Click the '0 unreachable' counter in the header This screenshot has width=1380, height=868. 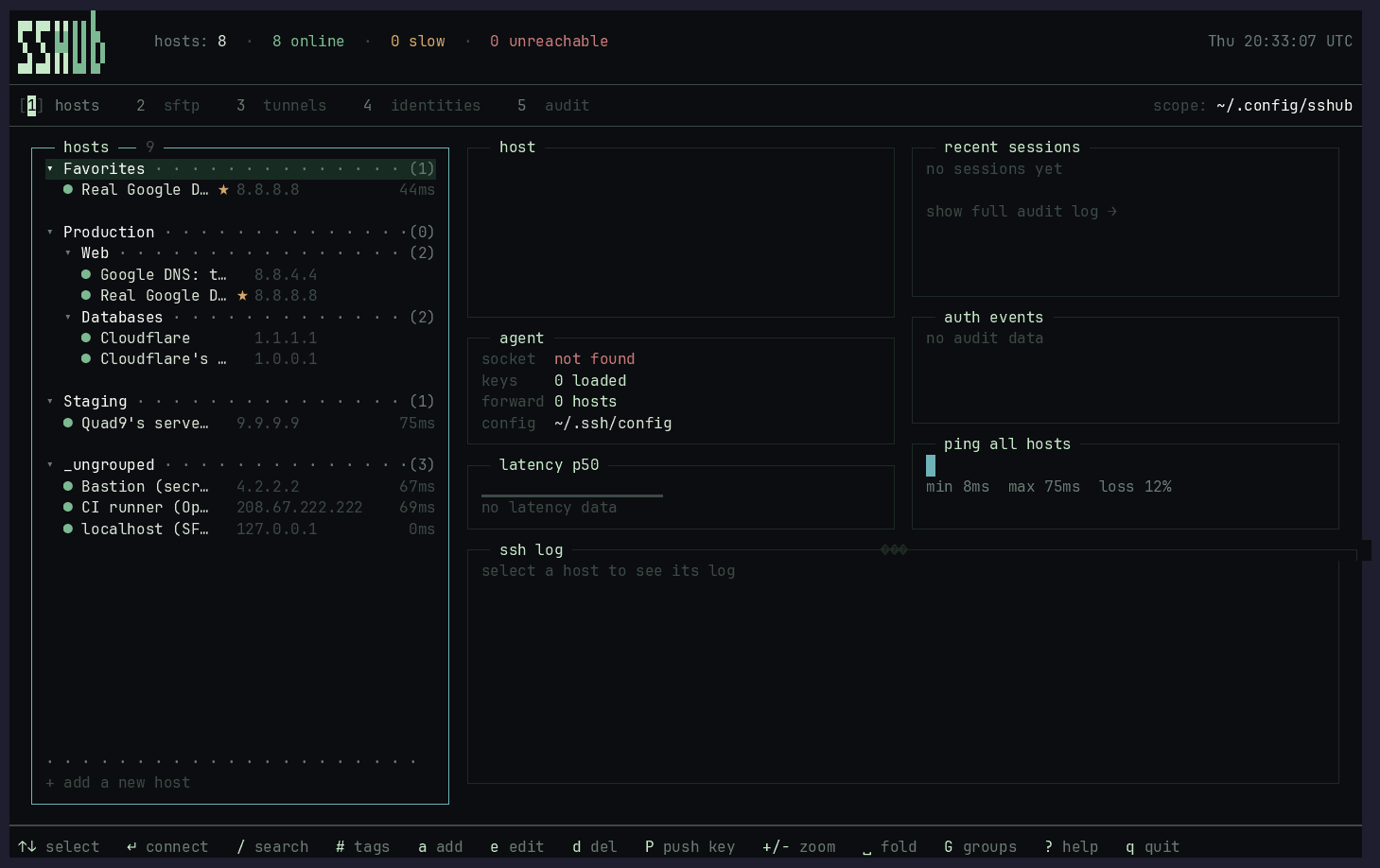pyautogui.click(x=550, y=41)
